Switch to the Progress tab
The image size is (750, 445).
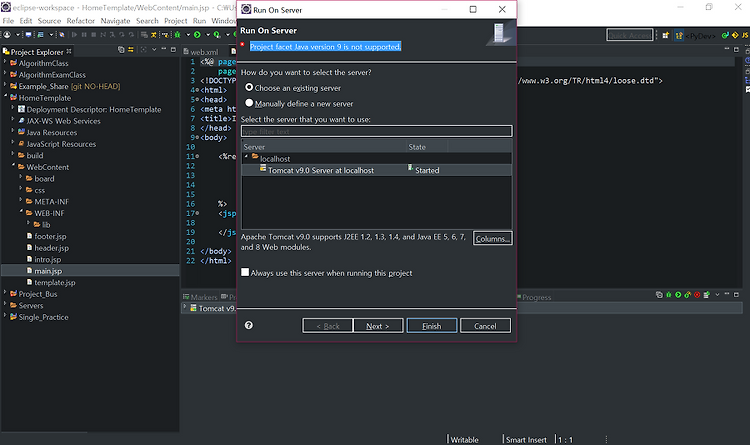tap(534, 297)
